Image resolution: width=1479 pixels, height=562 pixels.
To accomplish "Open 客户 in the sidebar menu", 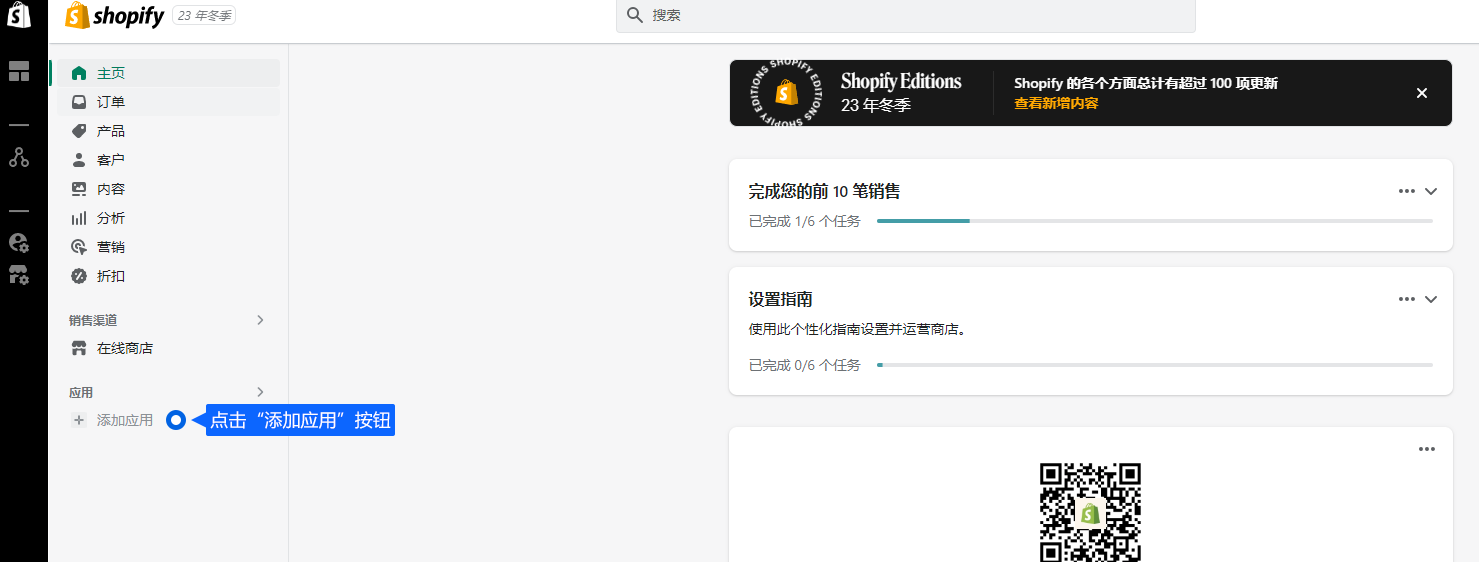I will pyautogui.click(x=111, y=160).
